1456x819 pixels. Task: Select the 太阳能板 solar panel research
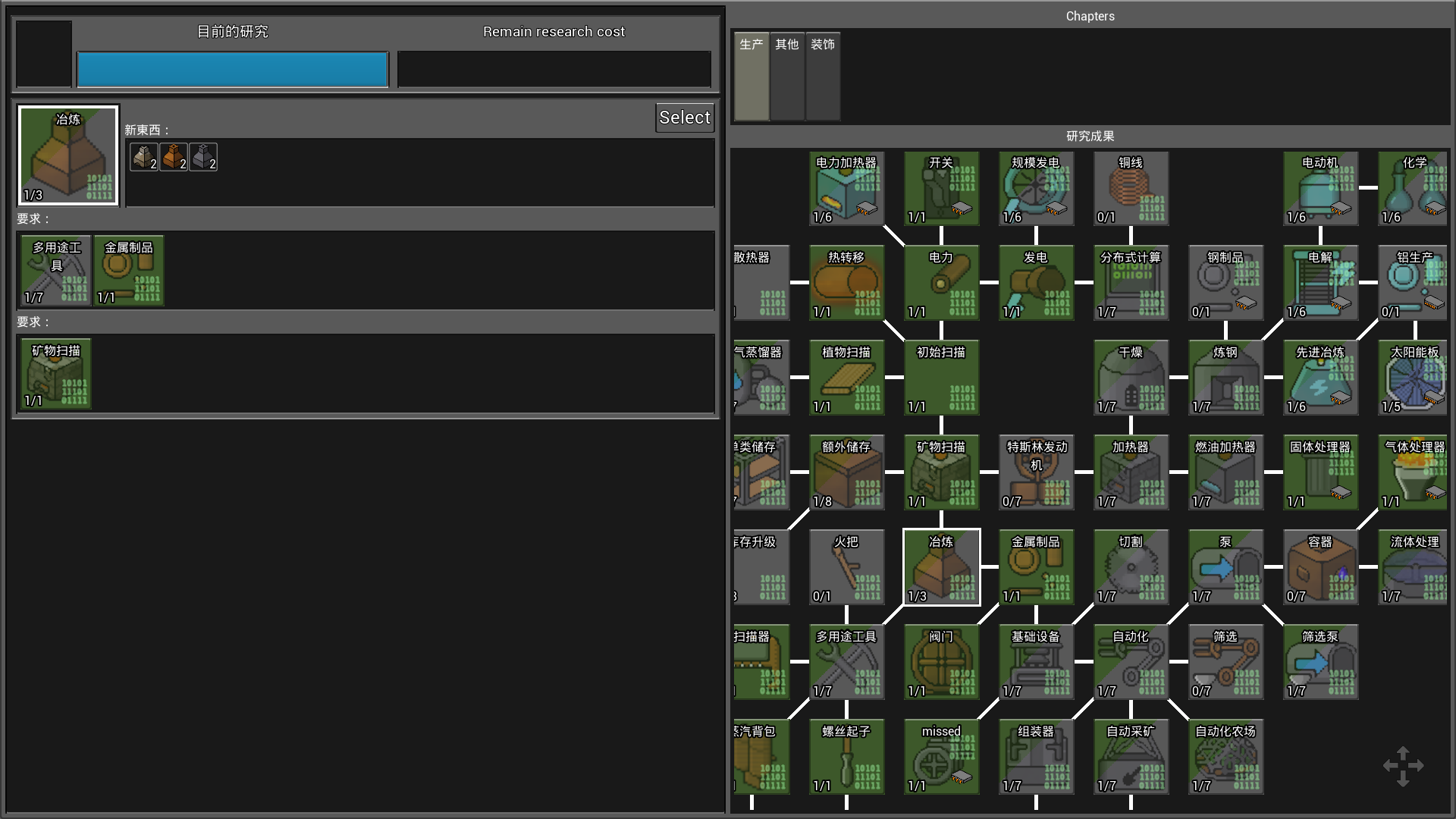coord(1414,377)
